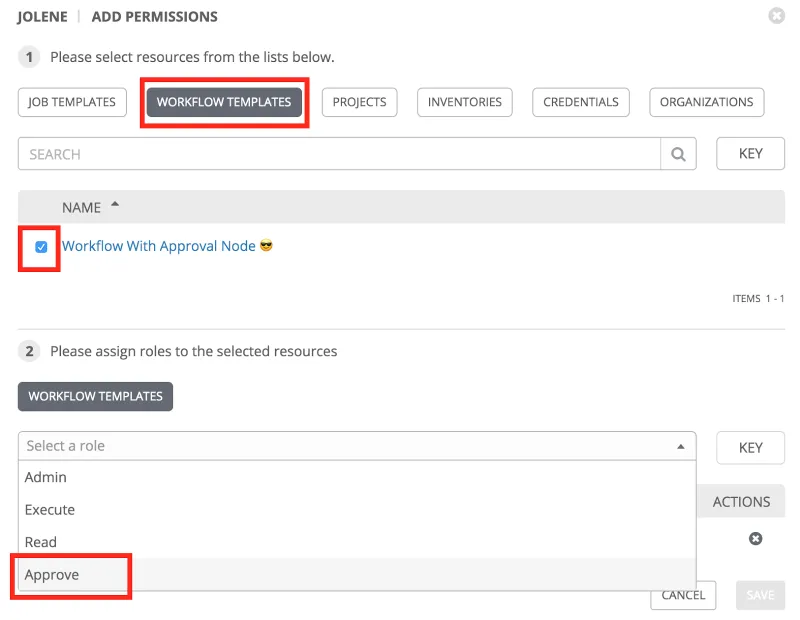Switch to the Inventories tab
This screenshot has height=620, width=800.
pyautogui.click(x=464, y=102)
